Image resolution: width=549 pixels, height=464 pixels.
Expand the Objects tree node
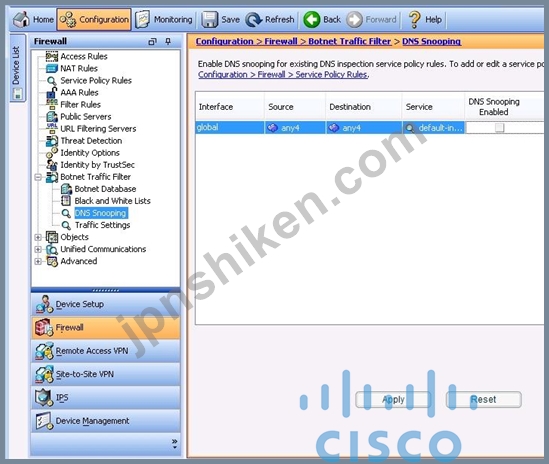38,237
